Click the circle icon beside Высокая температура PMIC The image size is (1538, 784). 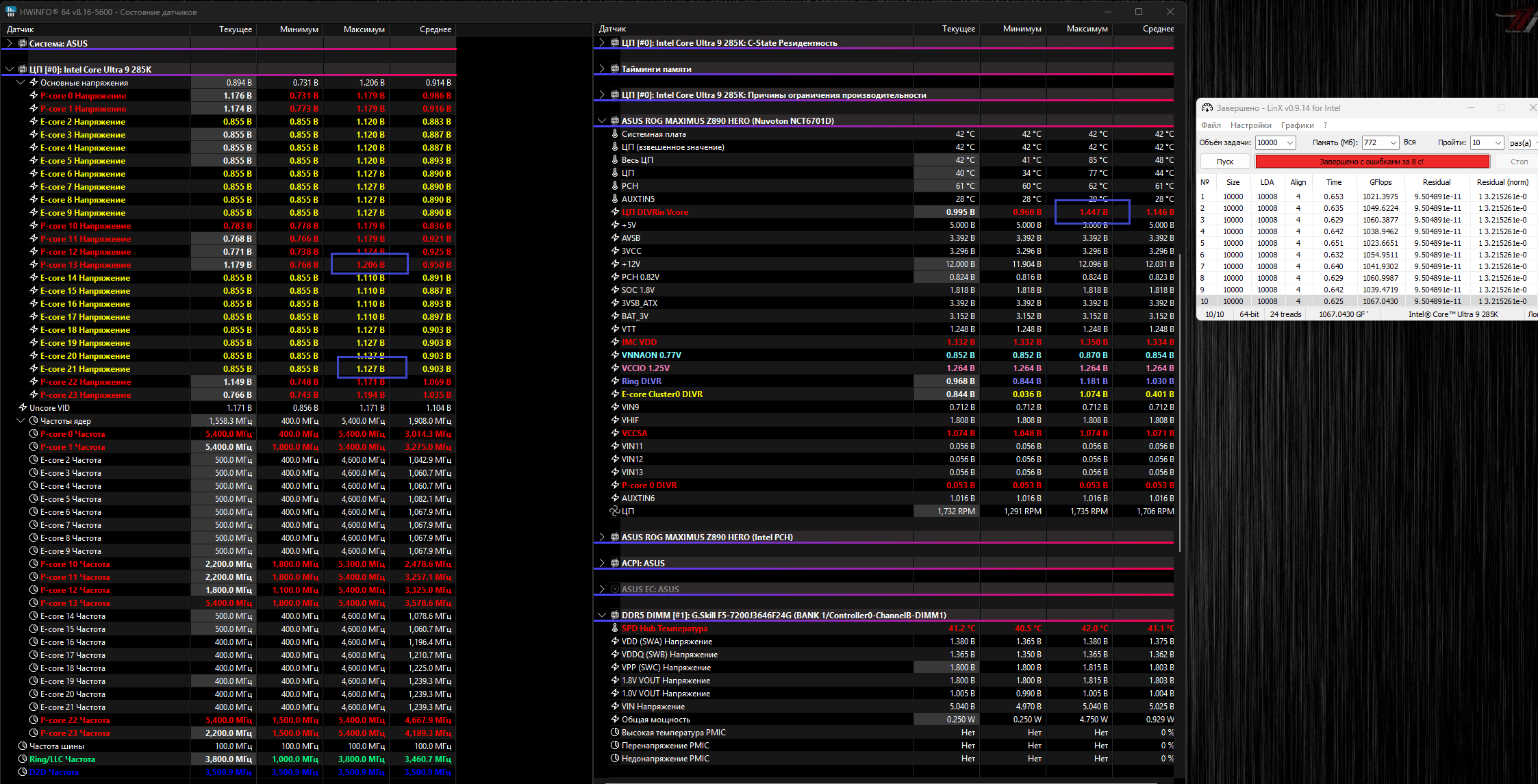click(x=614, y=733)
